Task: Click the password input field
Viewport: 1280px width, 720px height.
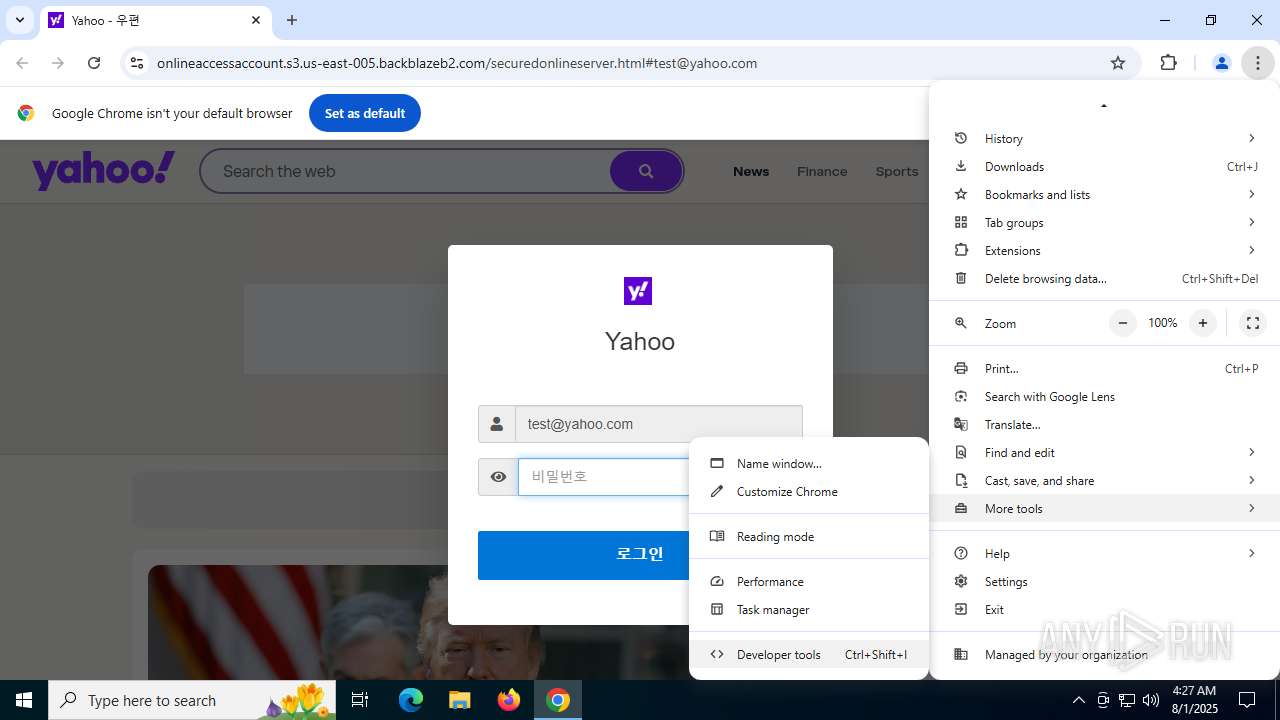Action: coord(604,477)
